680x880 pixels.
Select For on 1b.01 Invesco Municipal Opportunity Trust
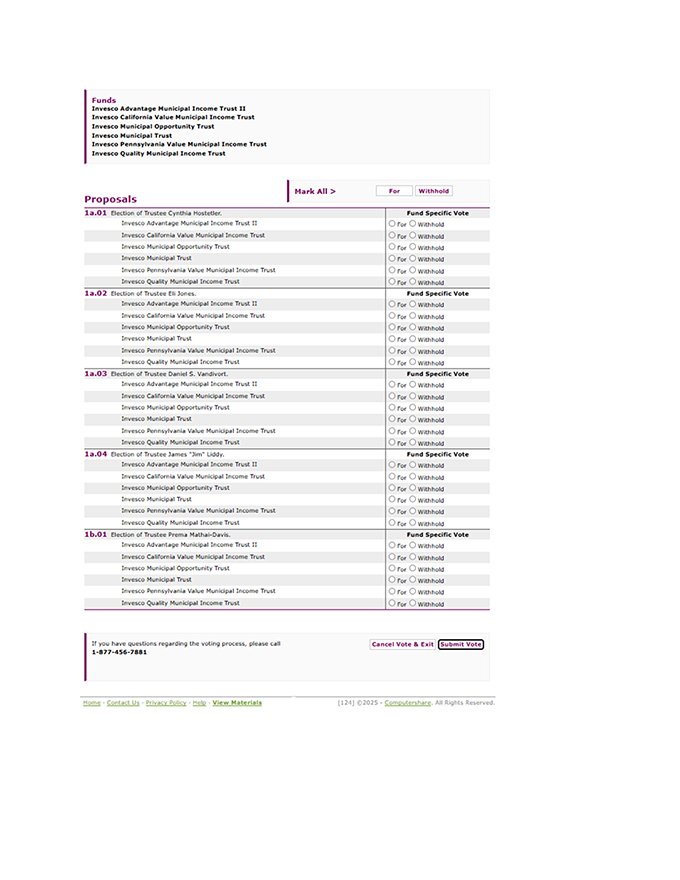[392, 568]
